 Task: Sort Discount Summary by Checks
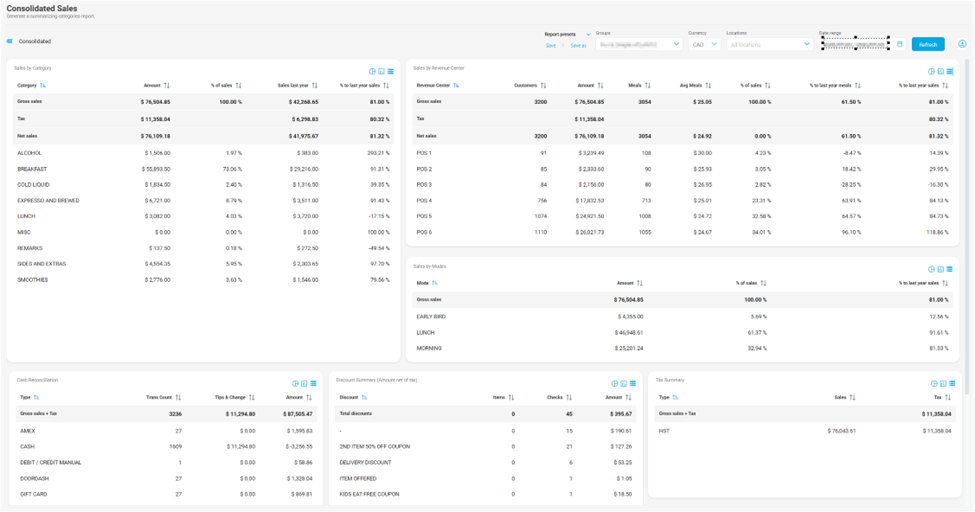coord(569,397)
